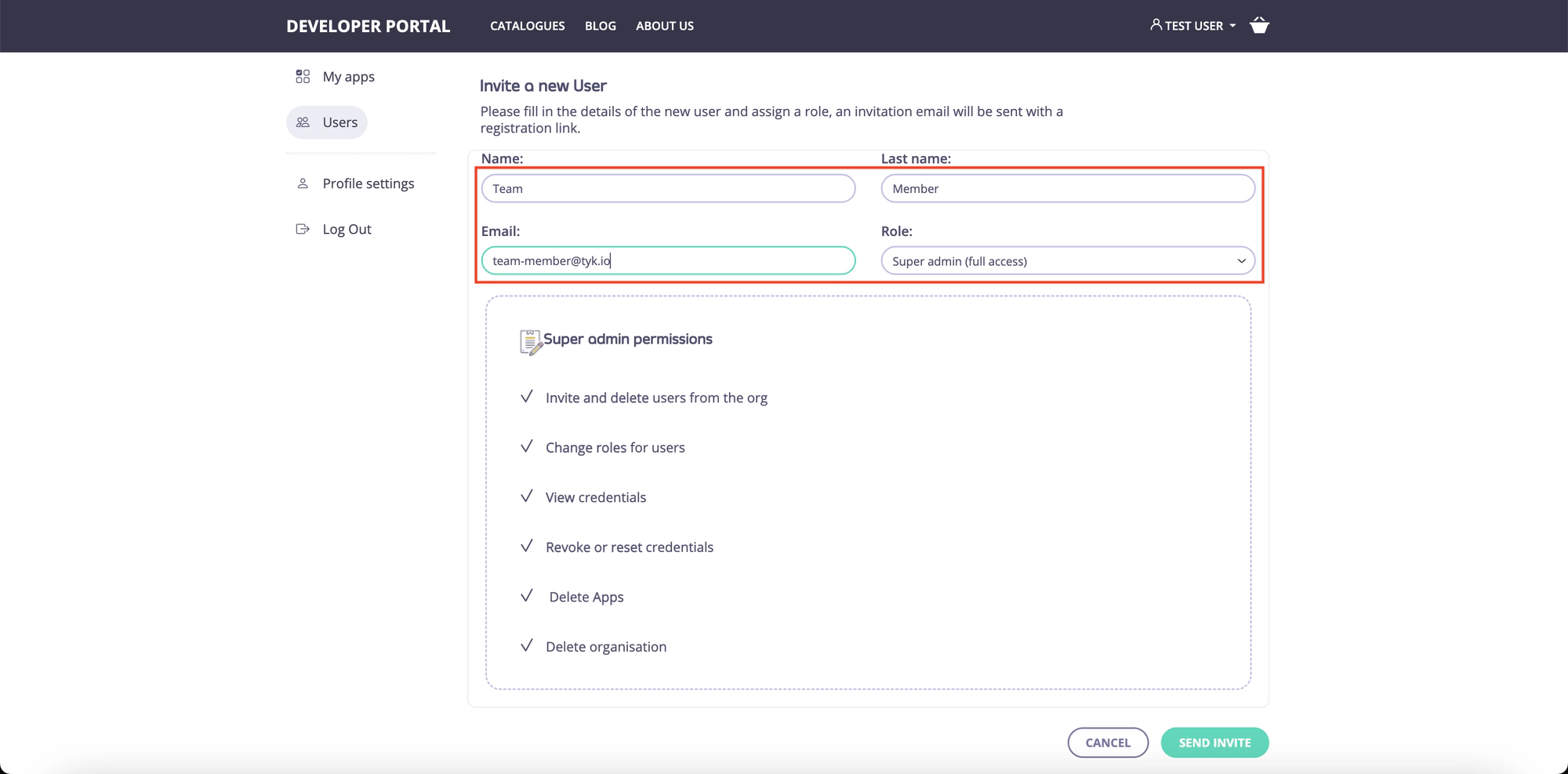Click the Users people icon
The height and width of the screenshot is (774, 1568).
(x=303, y=122)
